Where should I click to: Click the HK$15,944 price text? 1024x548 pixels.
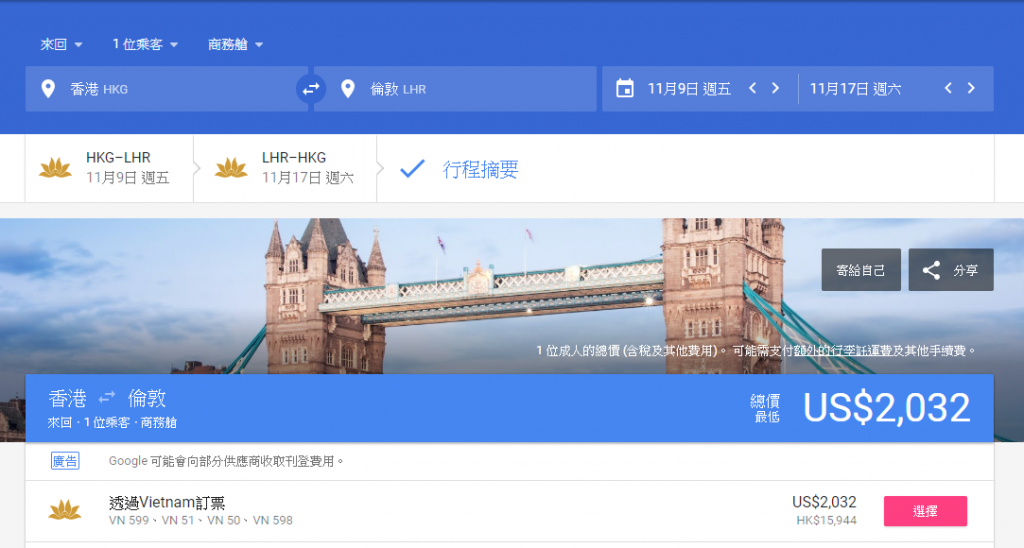pos(826,521)
